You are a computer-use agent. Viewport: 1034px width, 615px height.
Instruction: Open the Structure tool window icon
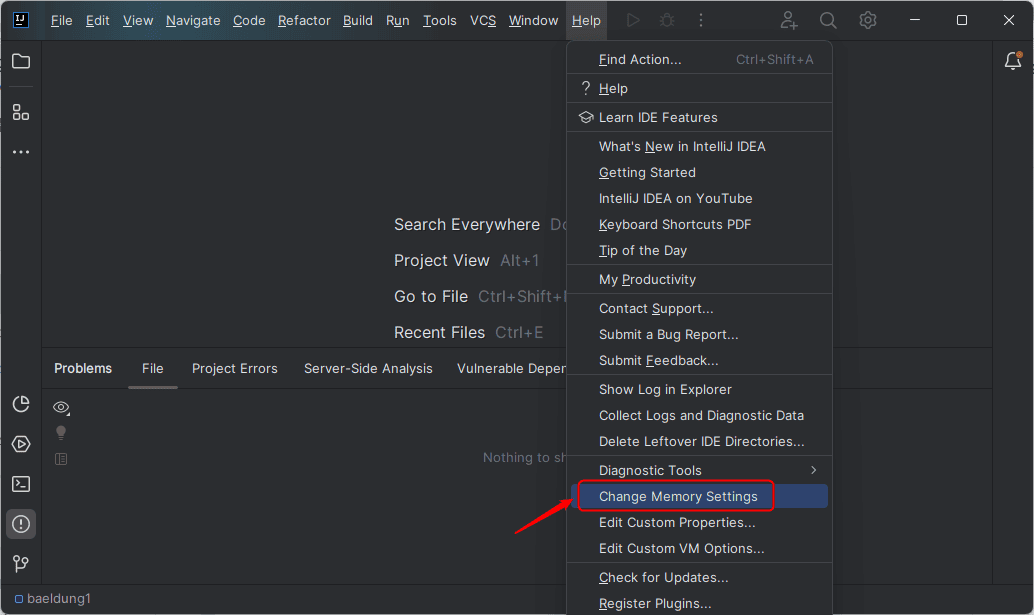21,112
